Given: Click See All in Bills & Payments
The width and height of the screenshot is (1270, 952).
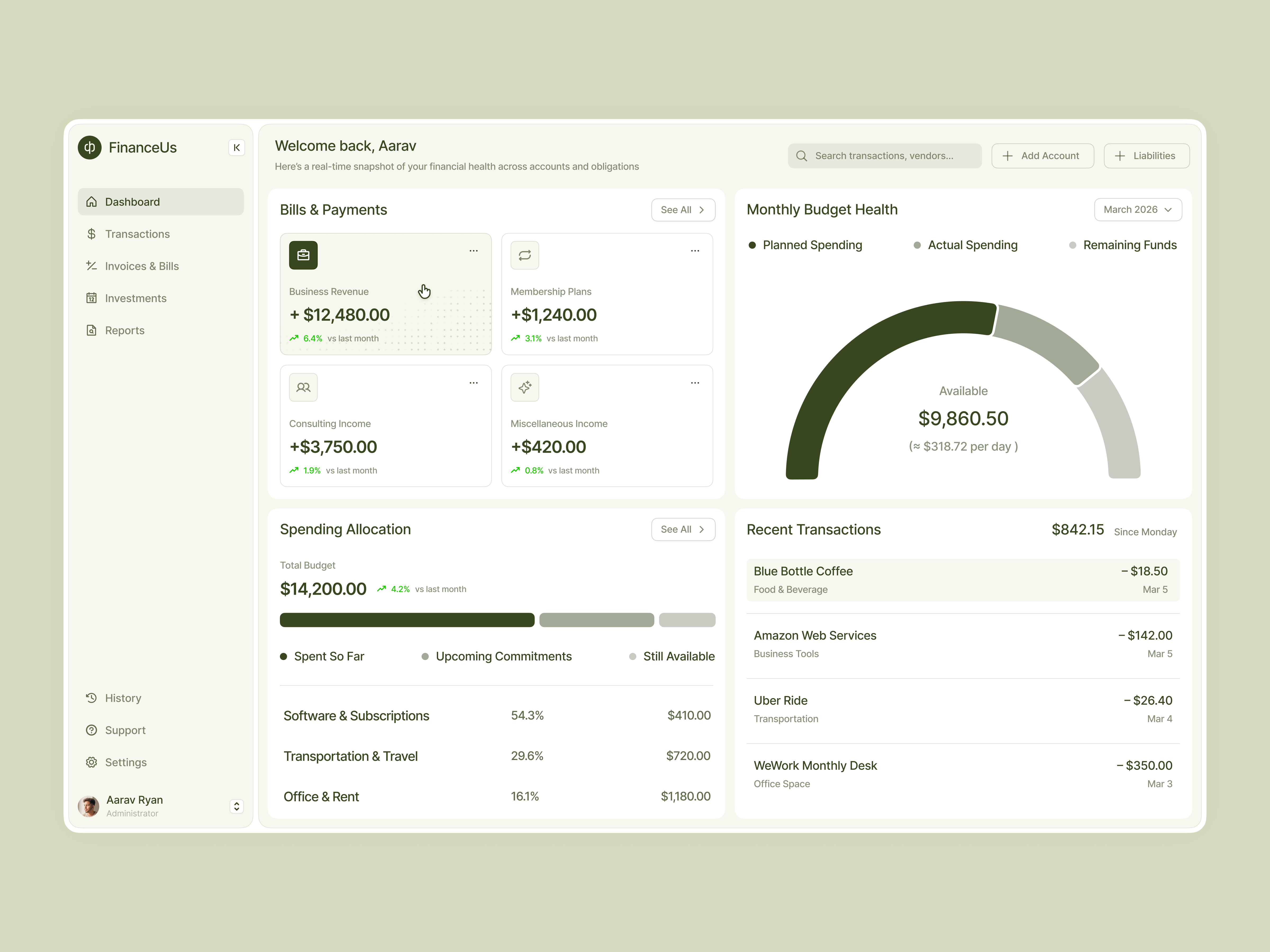Looking at the screenshot, I should [x=683, y=209].
